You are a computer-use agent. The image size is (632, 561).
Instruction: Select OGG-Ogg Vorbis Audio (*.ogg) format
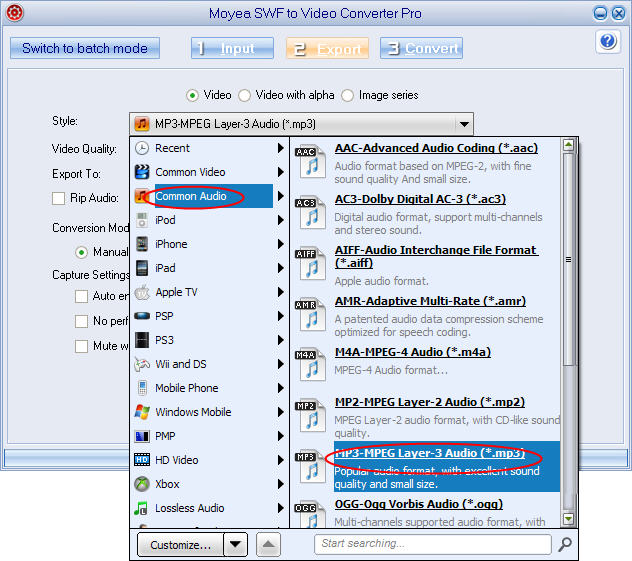click(x=419, y=504)
